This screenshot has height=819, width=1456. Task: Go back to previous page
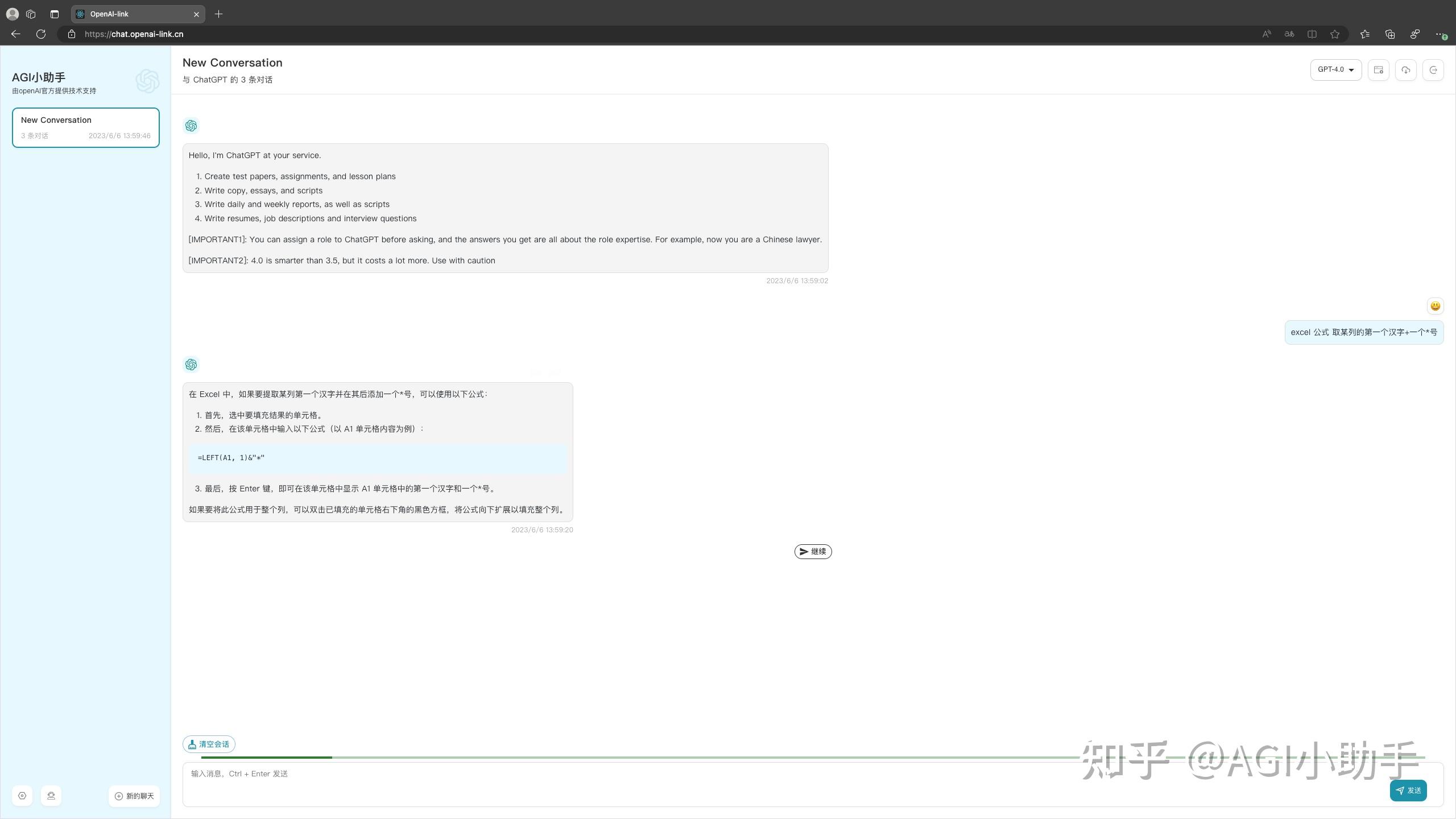click(16, 34)
